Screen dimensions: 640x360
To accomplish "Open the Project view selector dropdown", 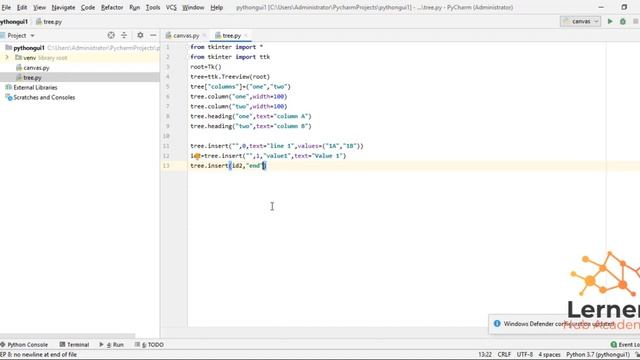I will 20,36.
